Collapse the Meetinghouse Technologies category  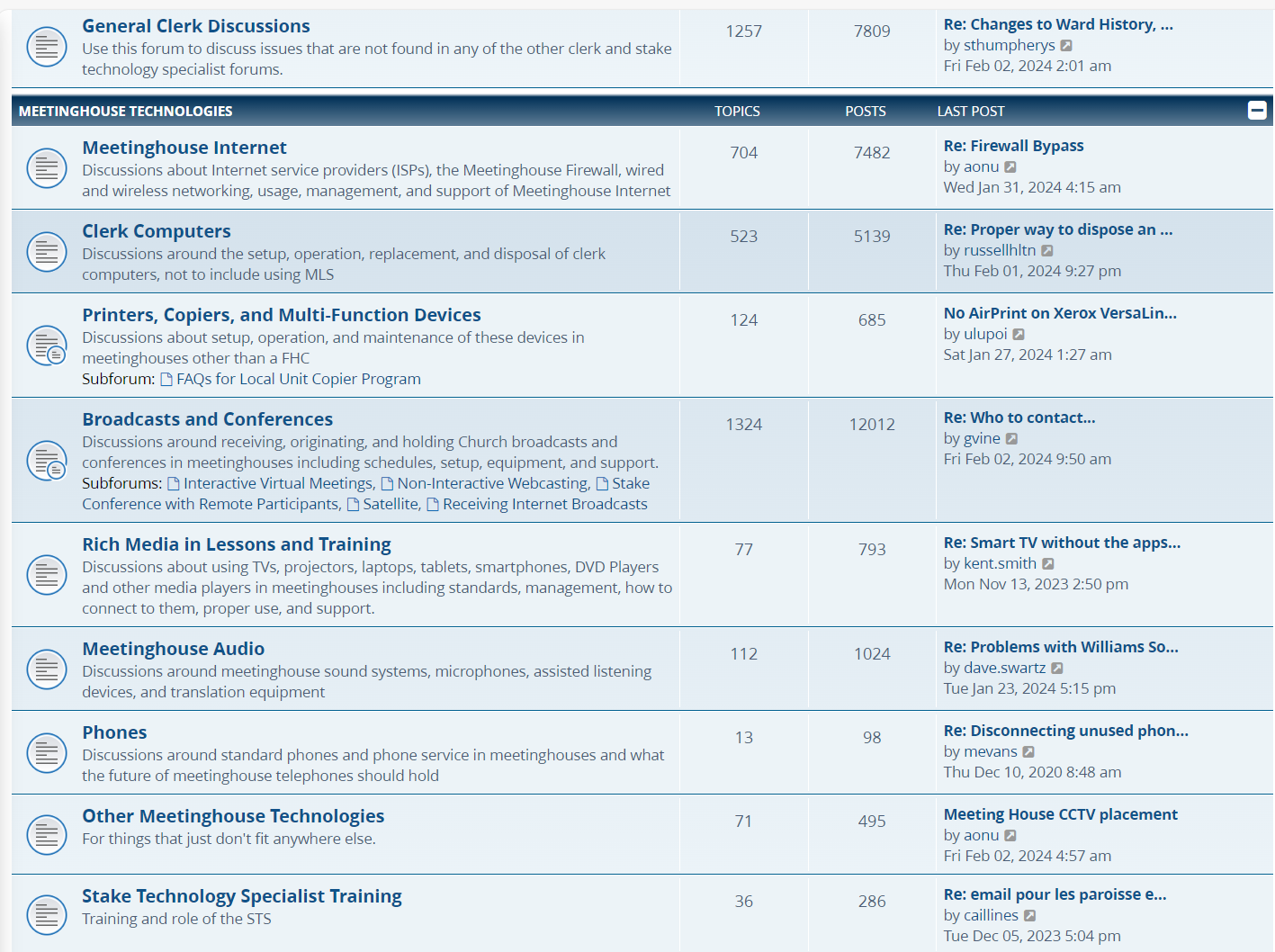tap(1257, 111)
